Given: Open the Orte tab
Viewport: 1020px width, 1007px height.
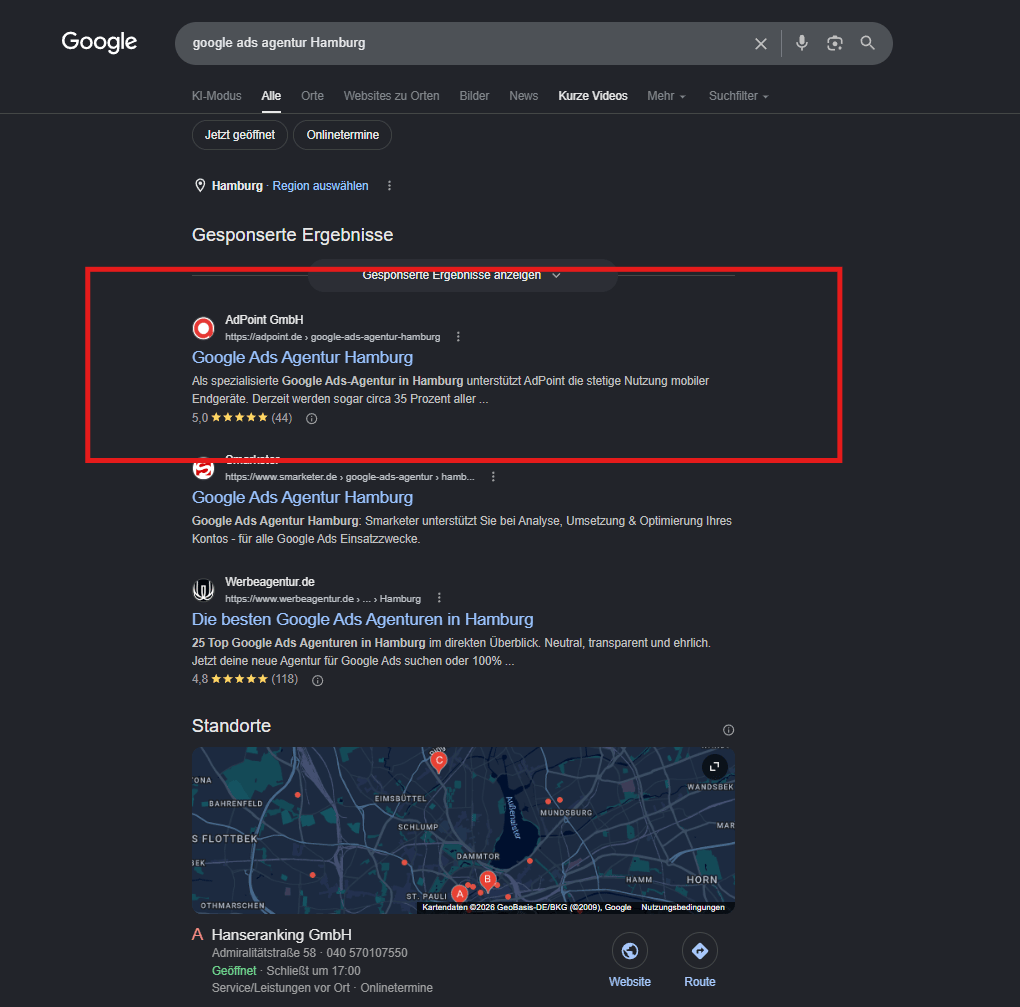Looking at the screenshot, I should tap(312, 96).
